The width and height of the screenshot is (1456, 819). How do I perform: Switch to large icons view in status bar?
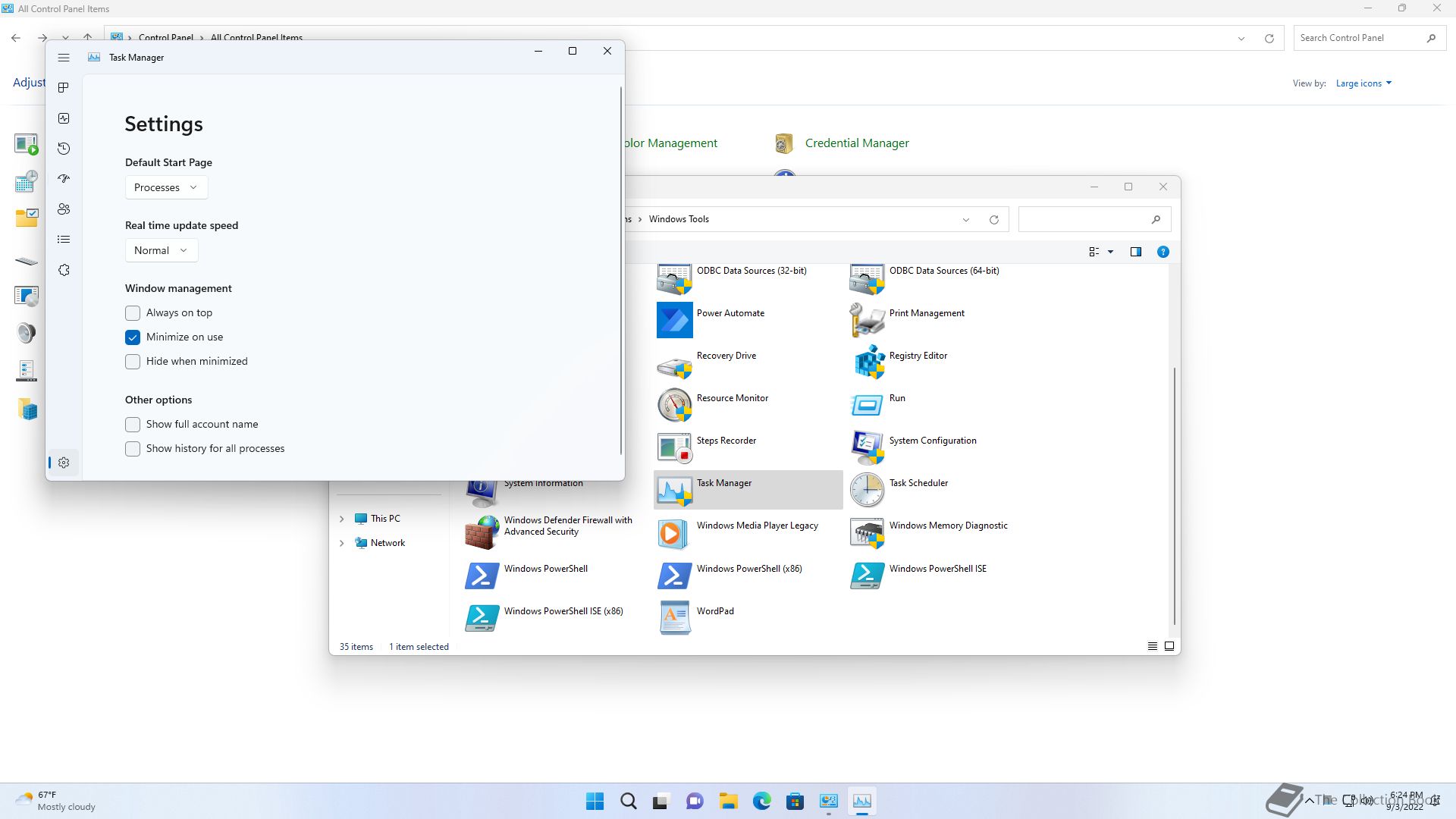coord(1169,646)
